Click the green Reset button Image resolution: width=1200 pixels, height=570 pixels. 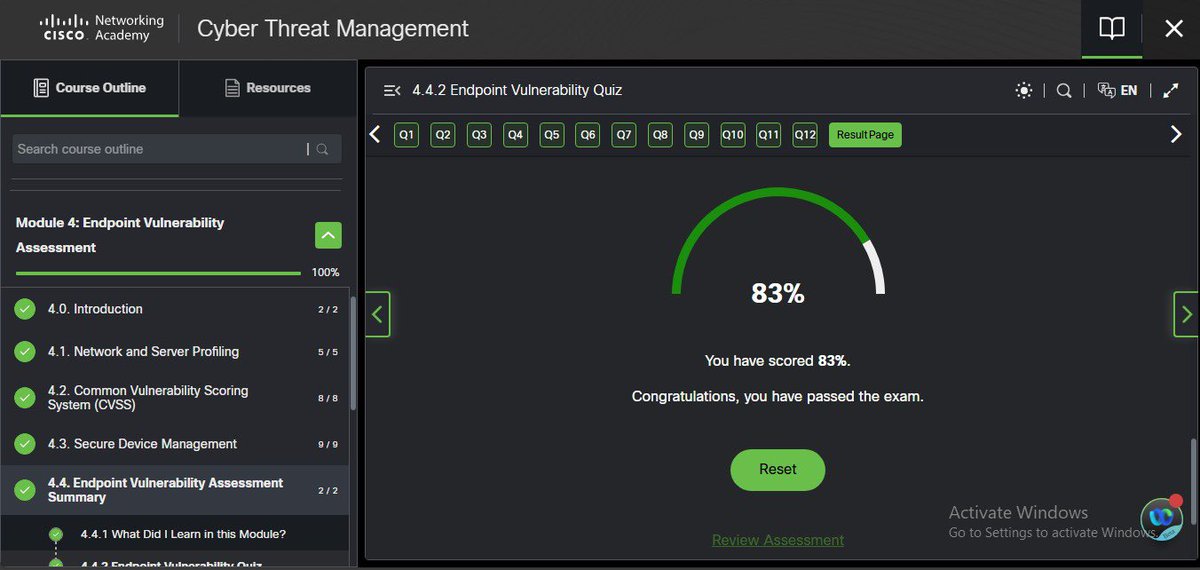click(778, 469)
